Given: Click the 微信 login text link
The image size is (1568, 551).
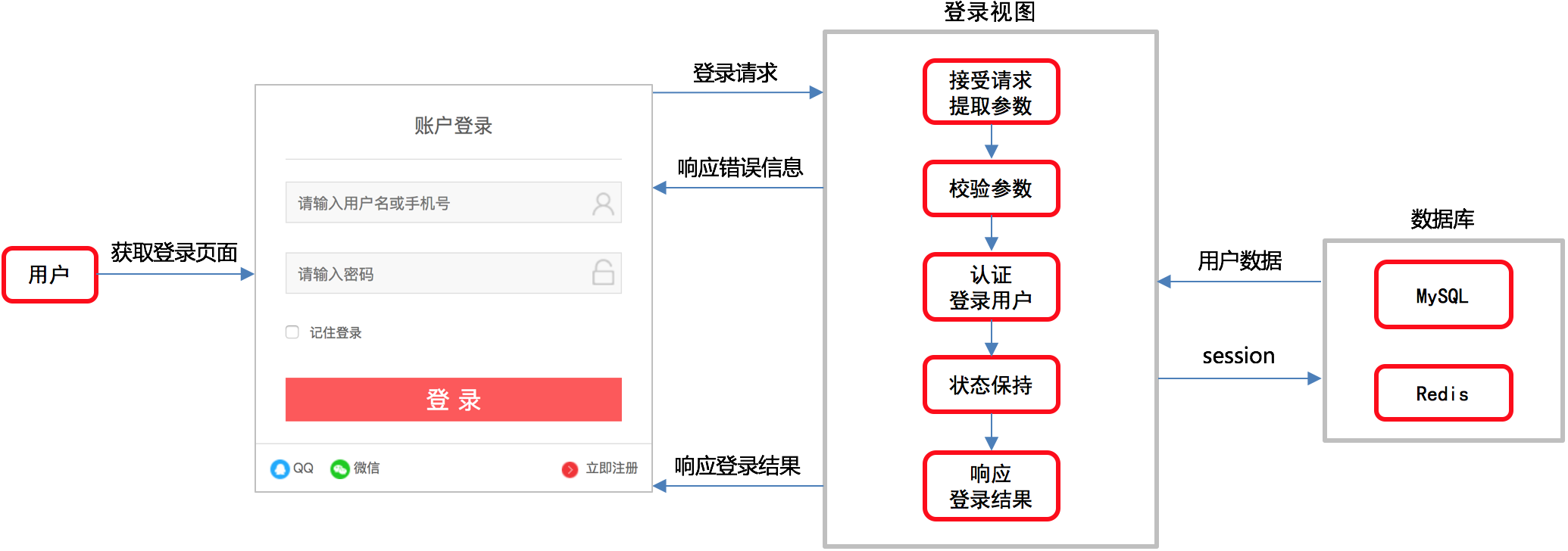Looking at the screenshot, I should [367, 469].
